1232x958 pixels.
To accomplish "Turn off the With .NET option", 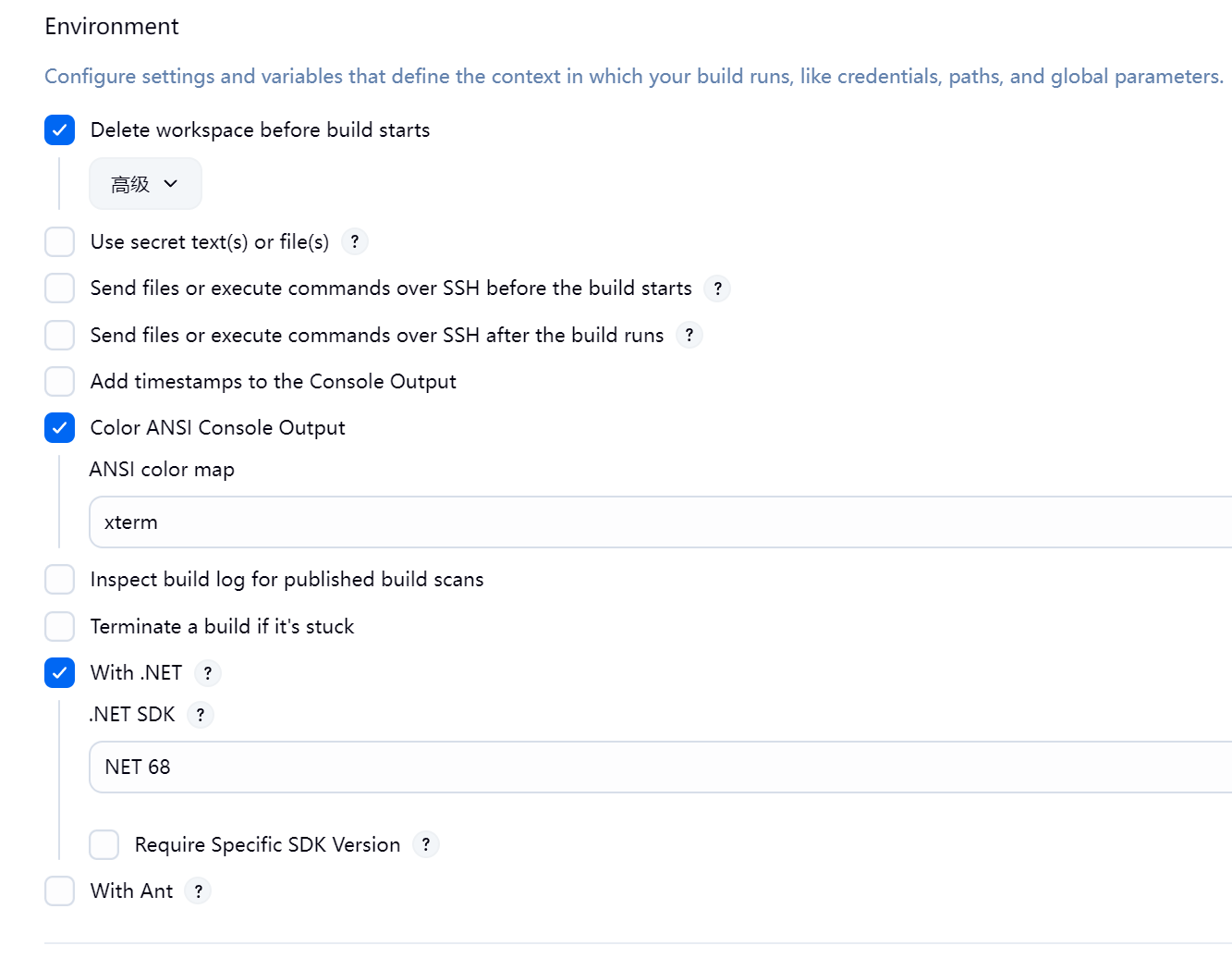I will coord(60,673).
